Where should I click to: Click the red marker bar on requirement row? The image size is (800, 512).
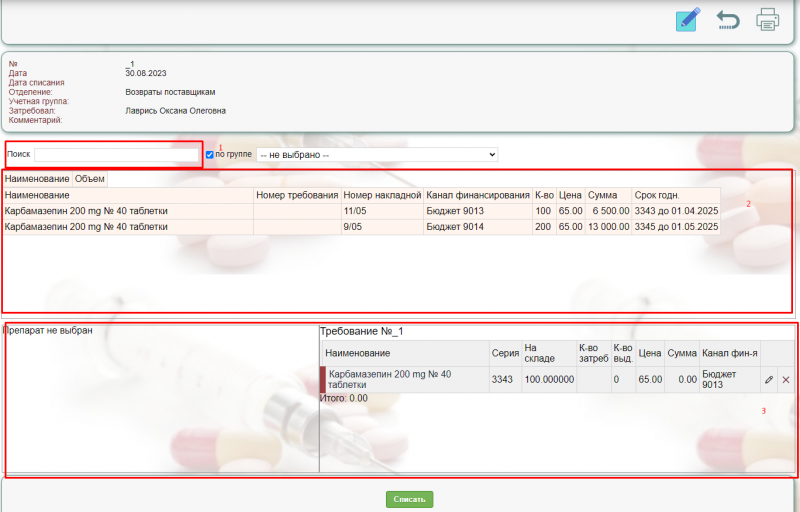(322, 379)
